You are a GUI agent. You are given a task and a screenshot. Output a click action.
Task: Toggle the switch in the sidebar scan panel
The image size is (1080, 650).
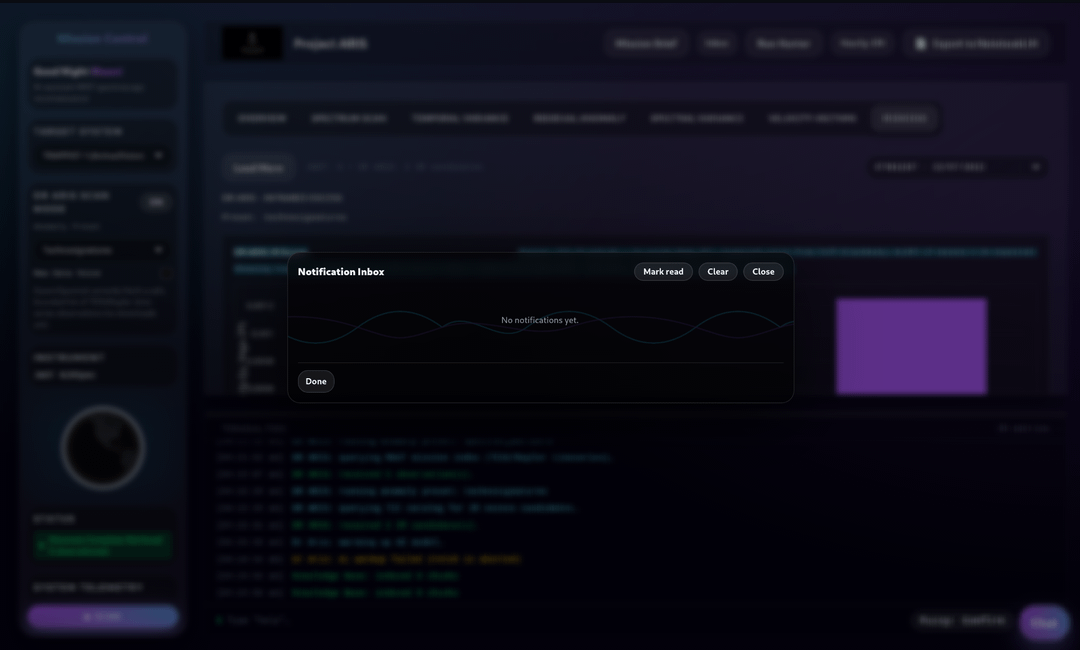coord(155,202)
